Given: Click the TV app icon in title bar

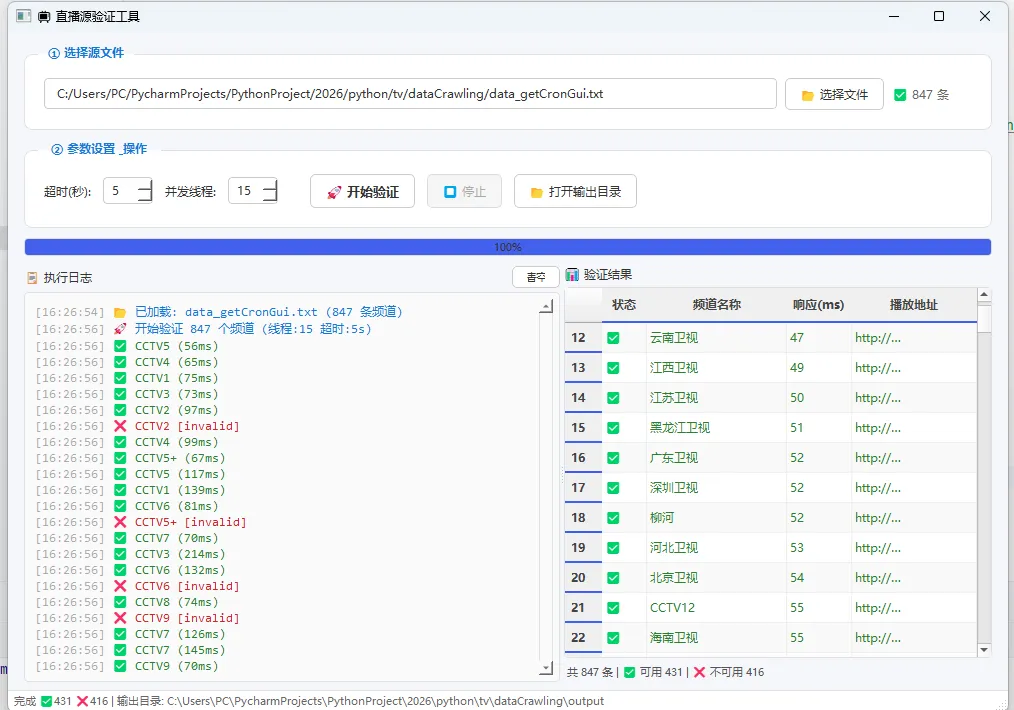Looking at the screenshot, I should point(44,17).
